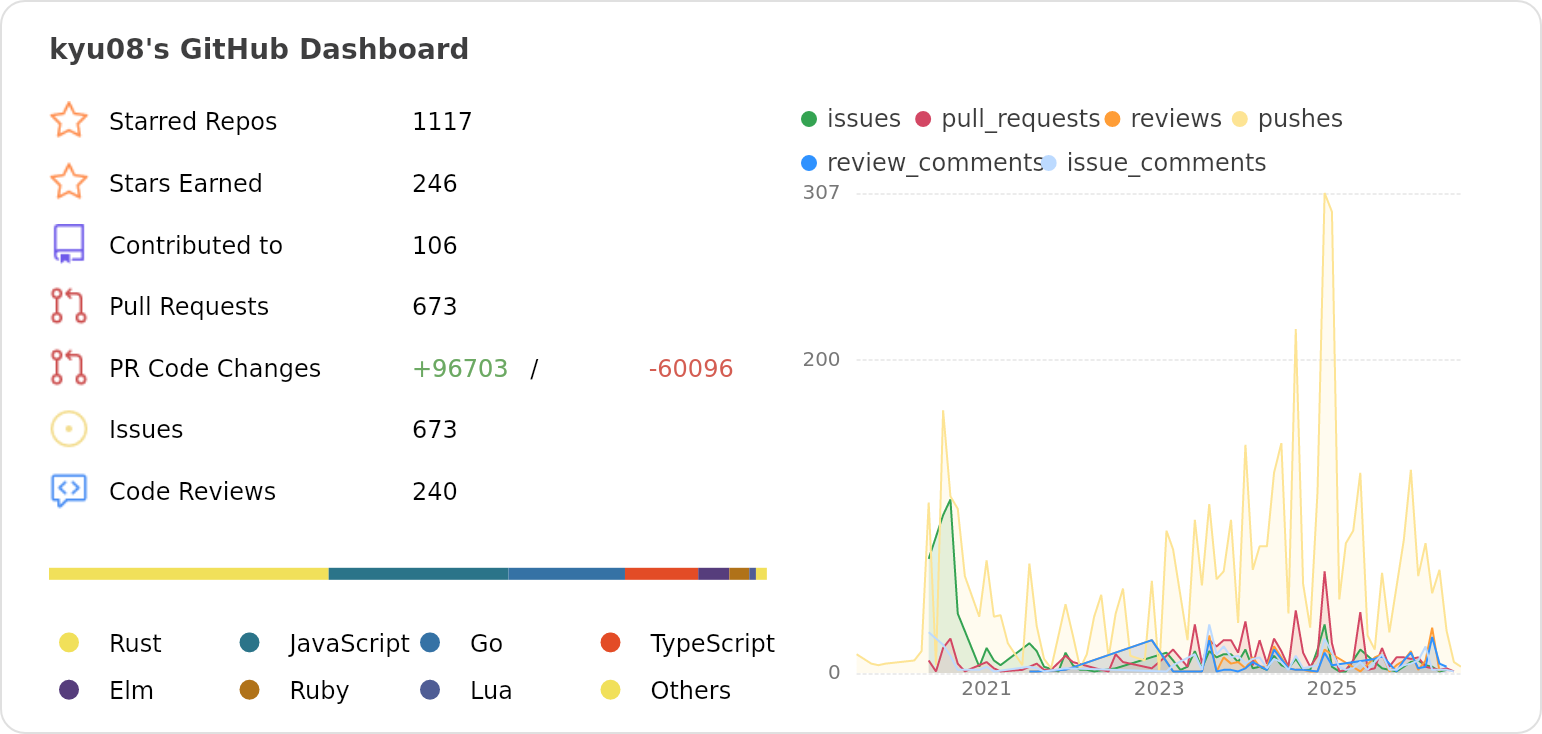Click the TypeScript legend color dot
Screen dimensions: 1542x734
611,642
